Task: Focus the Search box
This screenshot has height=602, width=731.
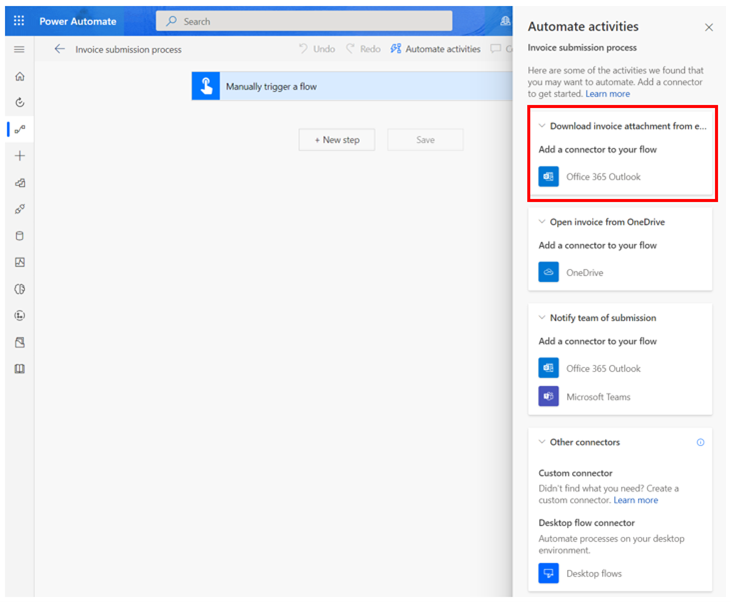Action: [304, 21]
